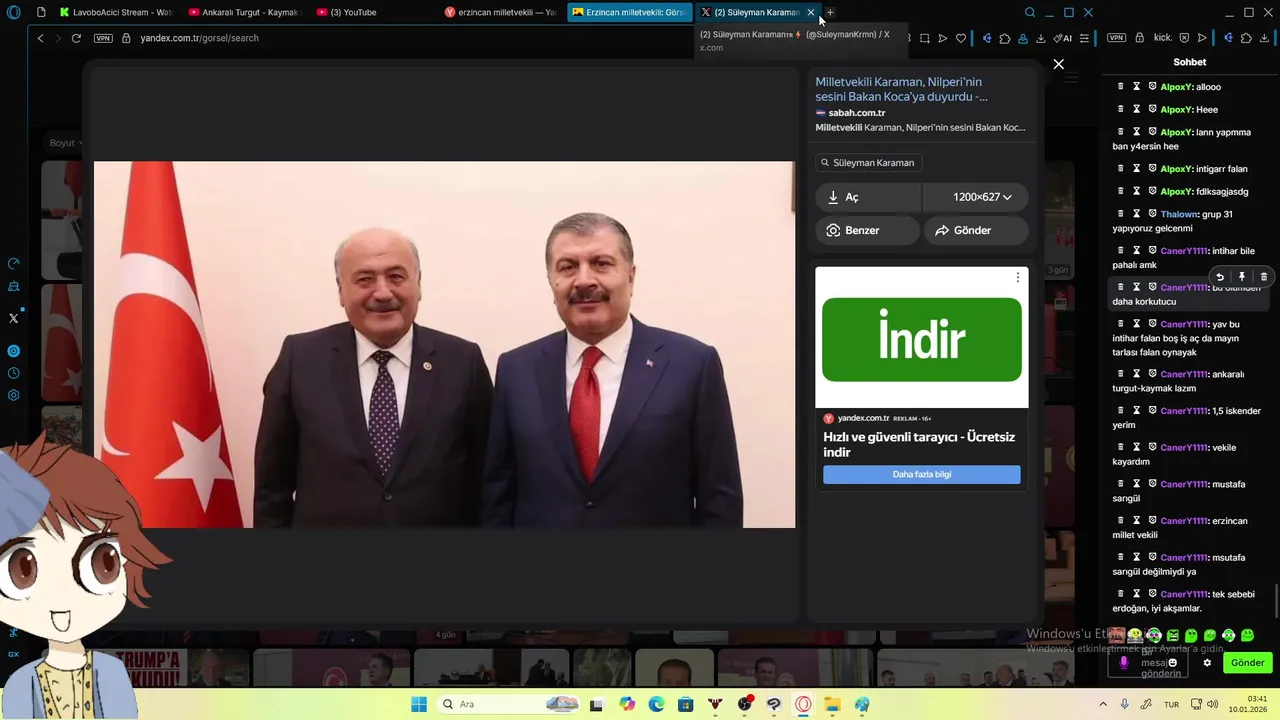Image resolution: width=1280 pixels, height=720 pixels.
Task: Open Microsoft Store from taskbar
Action: coord(685,704)
